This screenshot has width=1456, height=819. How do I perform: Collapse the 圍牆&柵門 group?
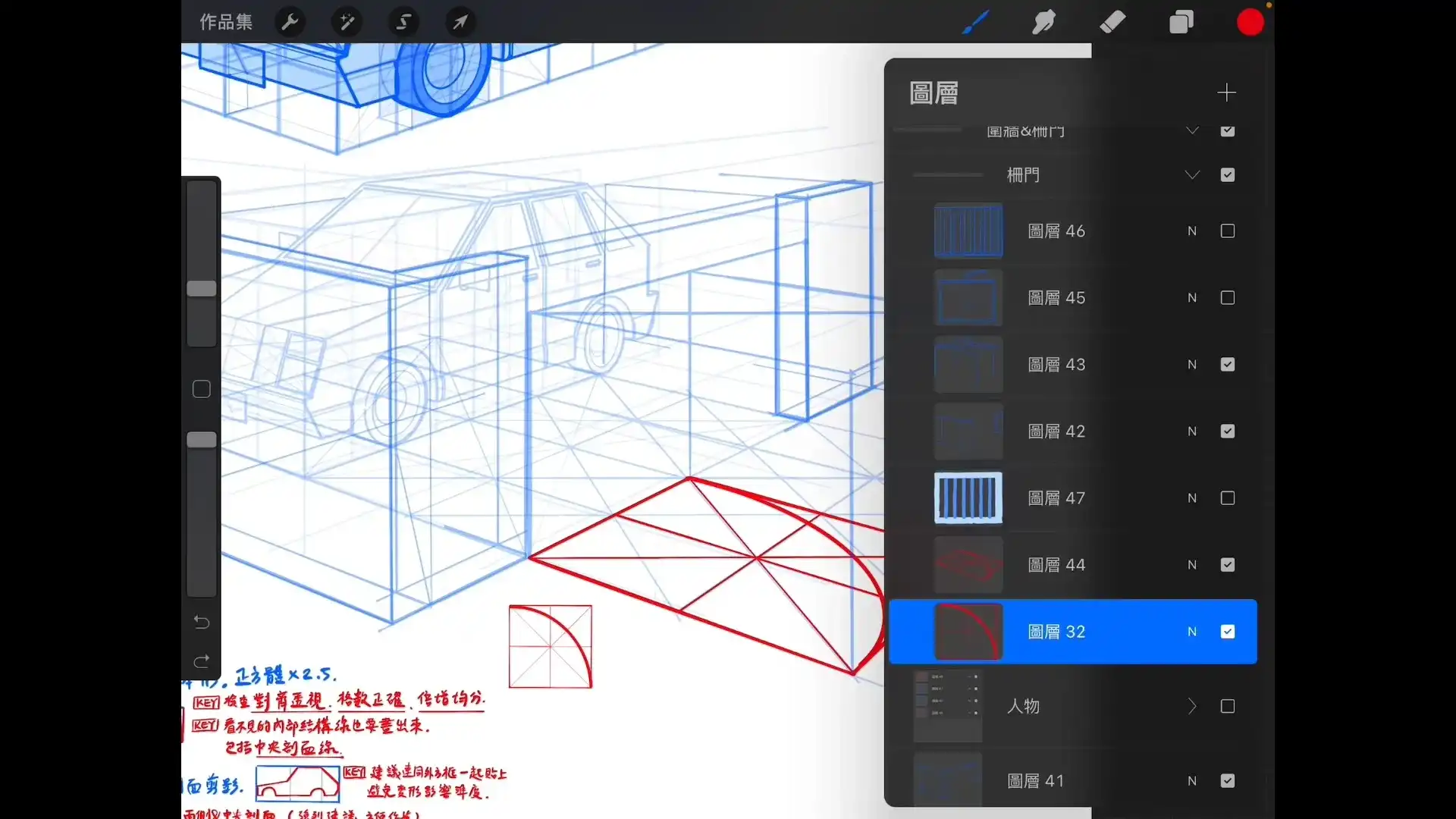tap(1191, 130)
